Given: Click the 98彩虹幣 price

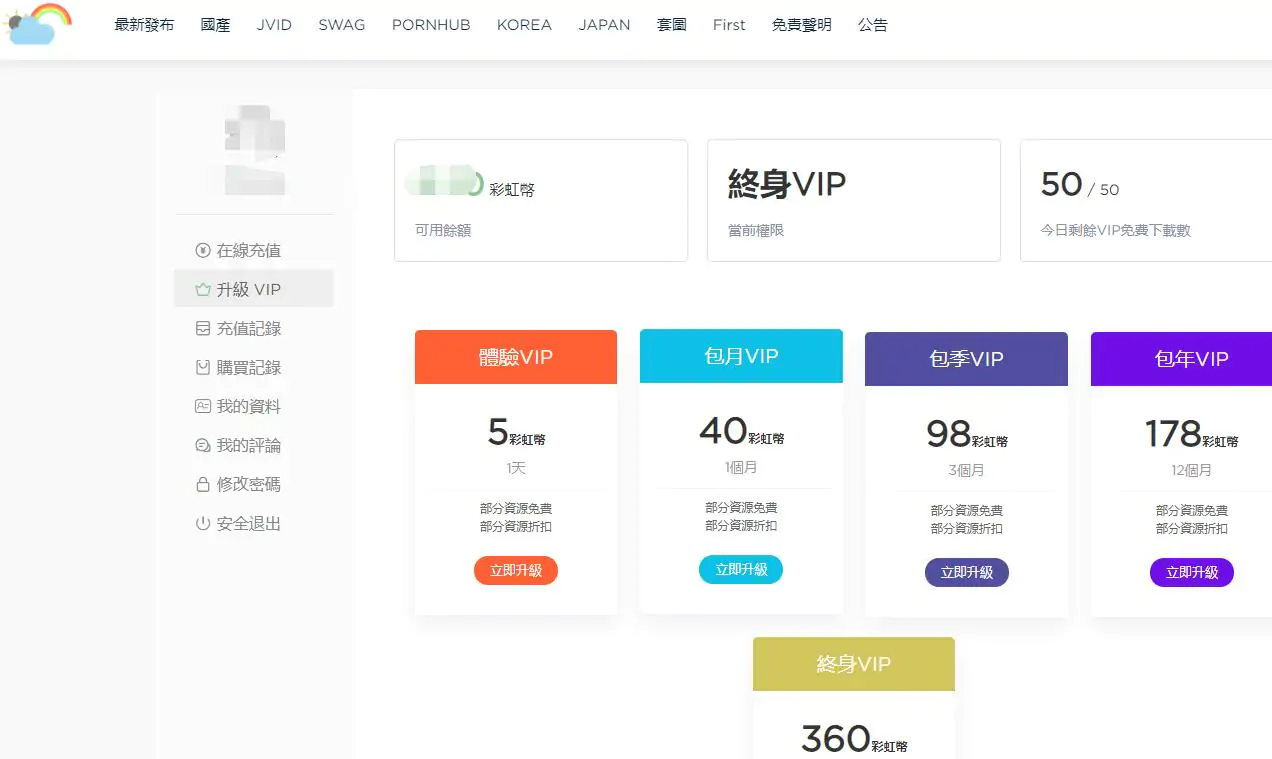Looking at the screenshot, I should (x=967, y=435).
